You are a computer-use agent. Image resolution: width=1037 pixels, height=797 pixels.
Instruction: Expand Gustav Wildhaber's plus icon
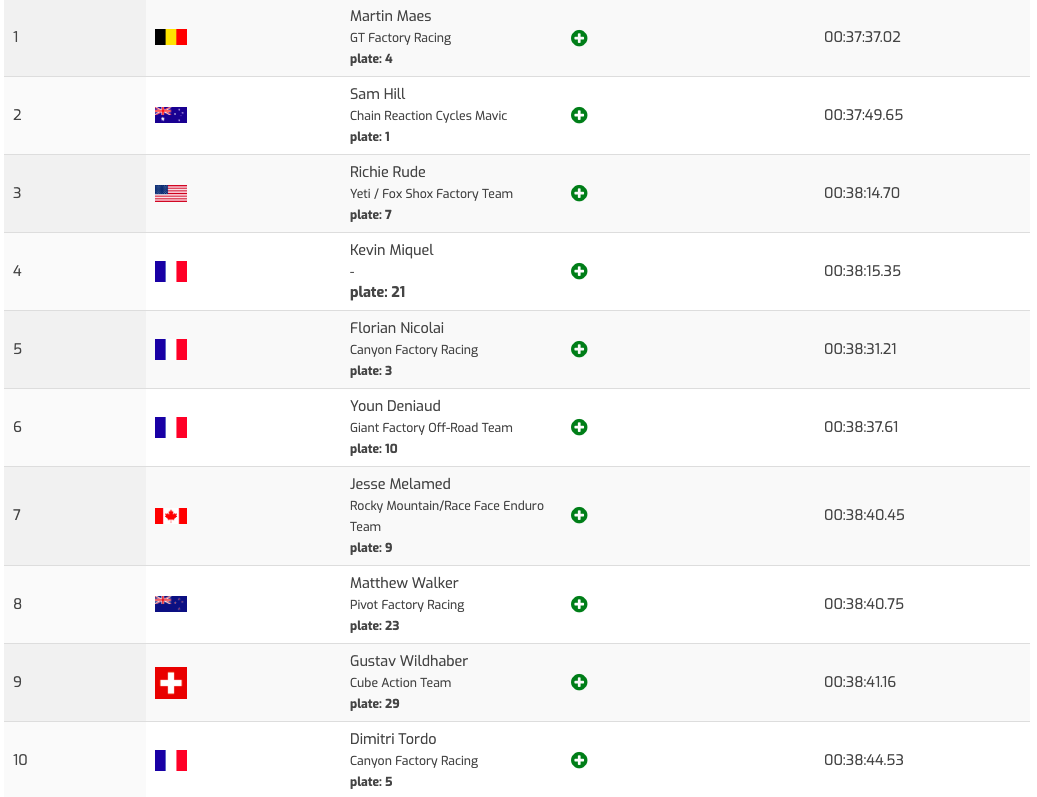click(x=578, y=682)
